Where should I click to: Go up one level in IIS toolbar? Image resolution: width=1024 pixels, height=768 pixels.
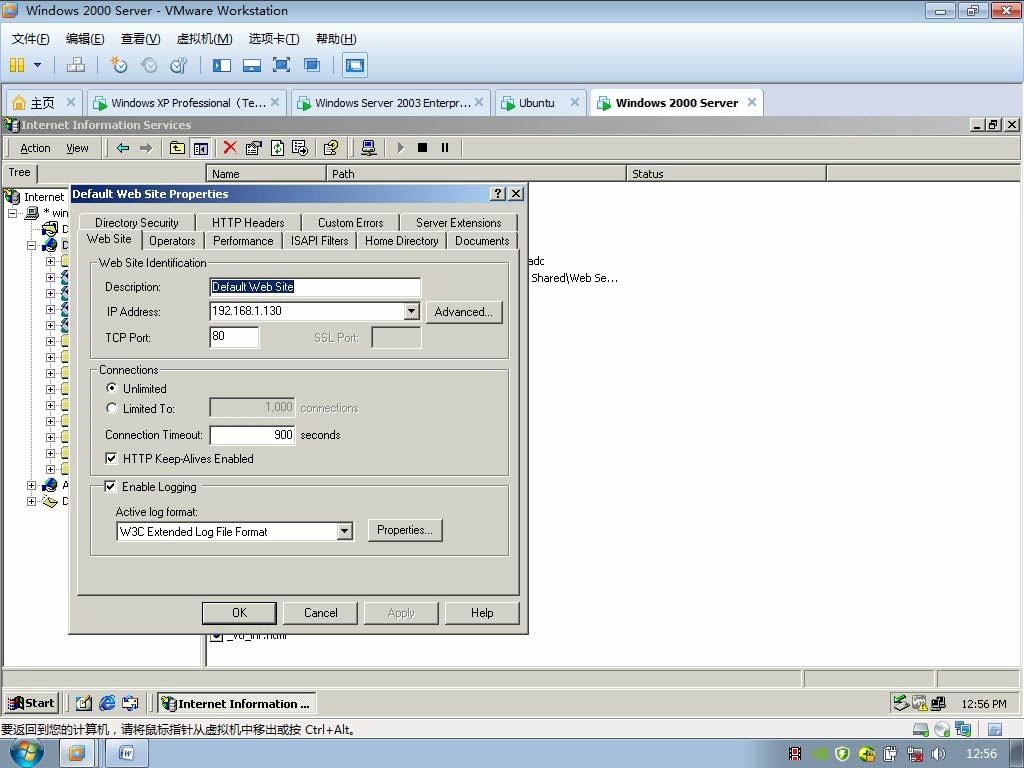(x=177, y=148)
